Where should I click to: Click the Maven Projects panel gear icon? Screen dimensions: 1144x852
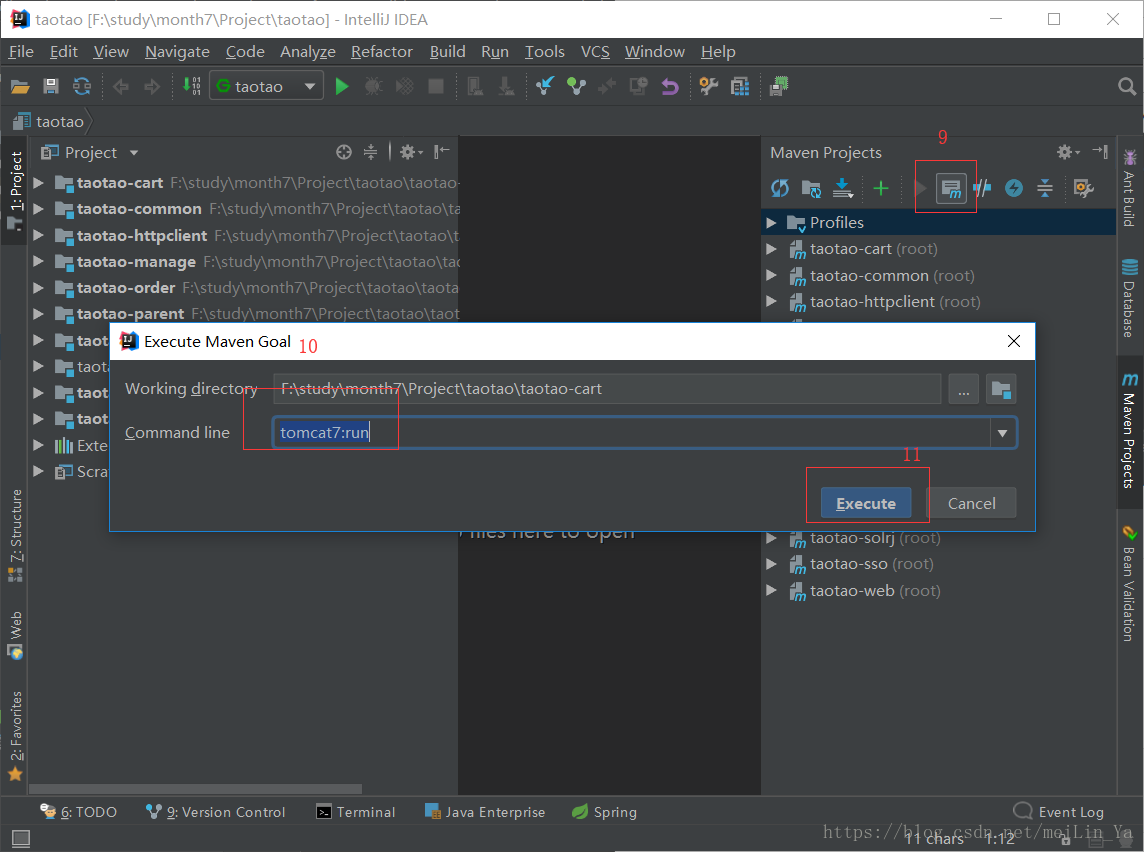tap(1067, 152)
